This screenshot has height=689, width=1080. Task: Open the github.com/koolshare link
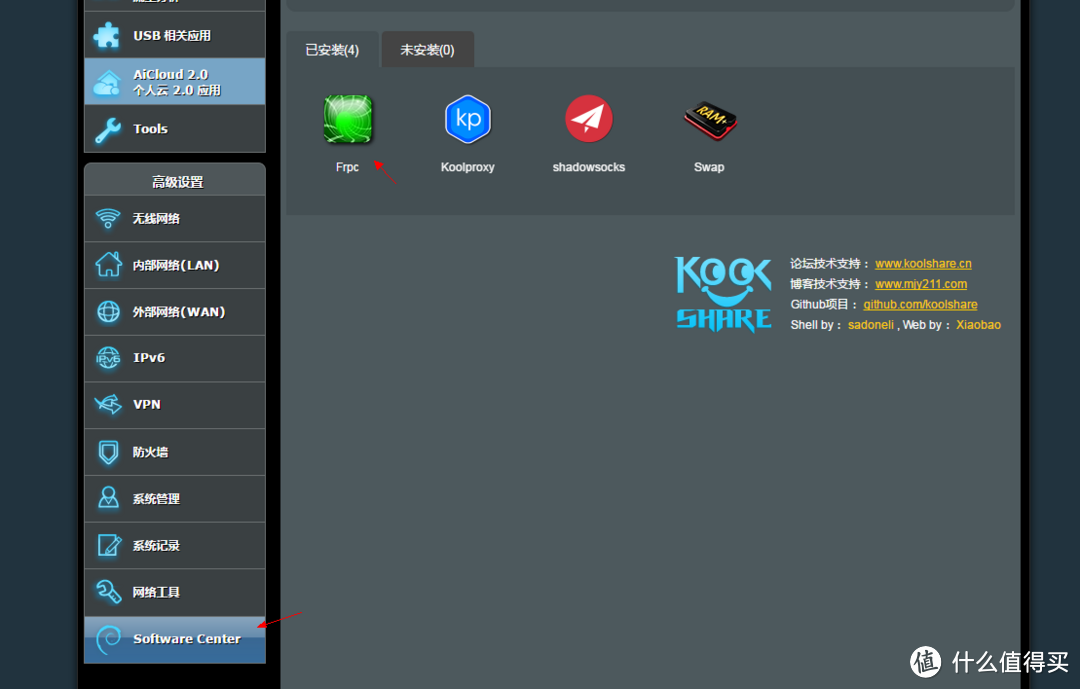(x=920, y=305)
